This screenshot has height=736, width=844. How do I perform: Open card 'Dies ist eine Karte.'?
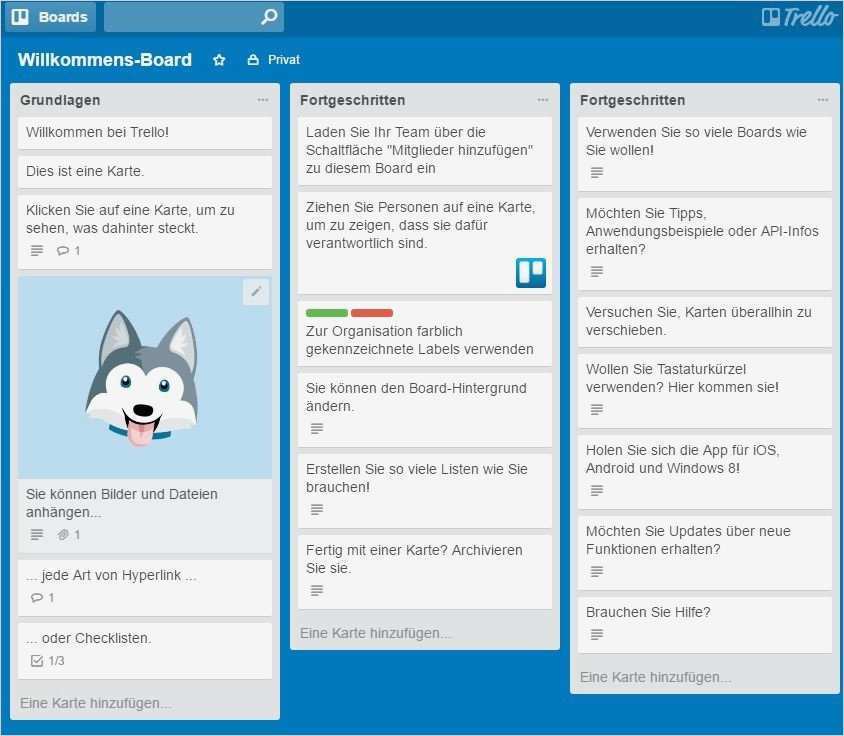[x=145, y=171]
